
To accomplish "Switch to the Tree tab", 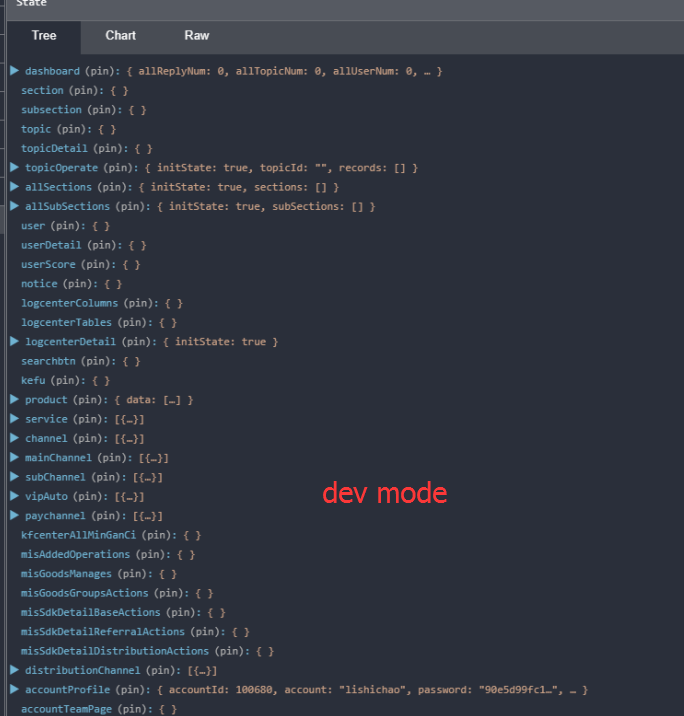I will coord(44,36).
